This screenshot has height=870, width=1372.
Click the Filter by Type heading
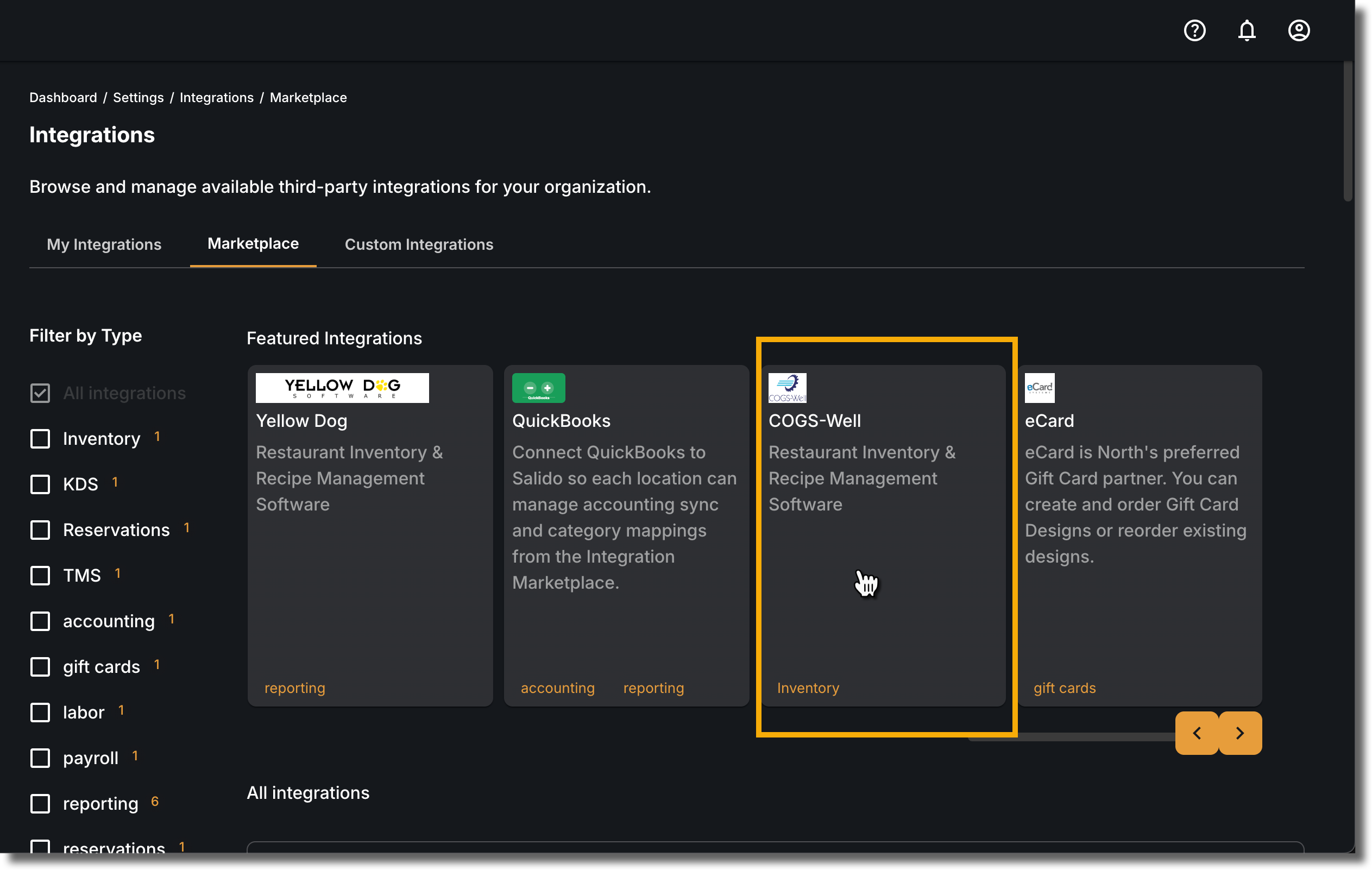point(86,336)
